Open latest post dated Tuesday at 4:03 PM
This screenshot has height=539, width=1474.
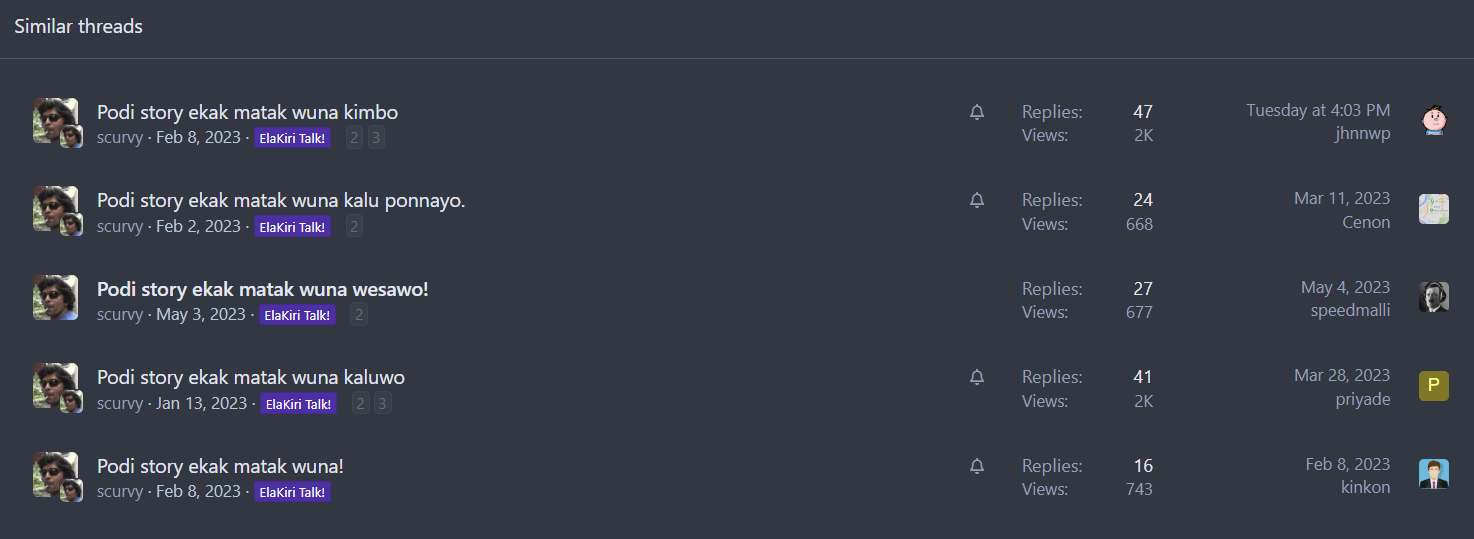point(1318,110)
